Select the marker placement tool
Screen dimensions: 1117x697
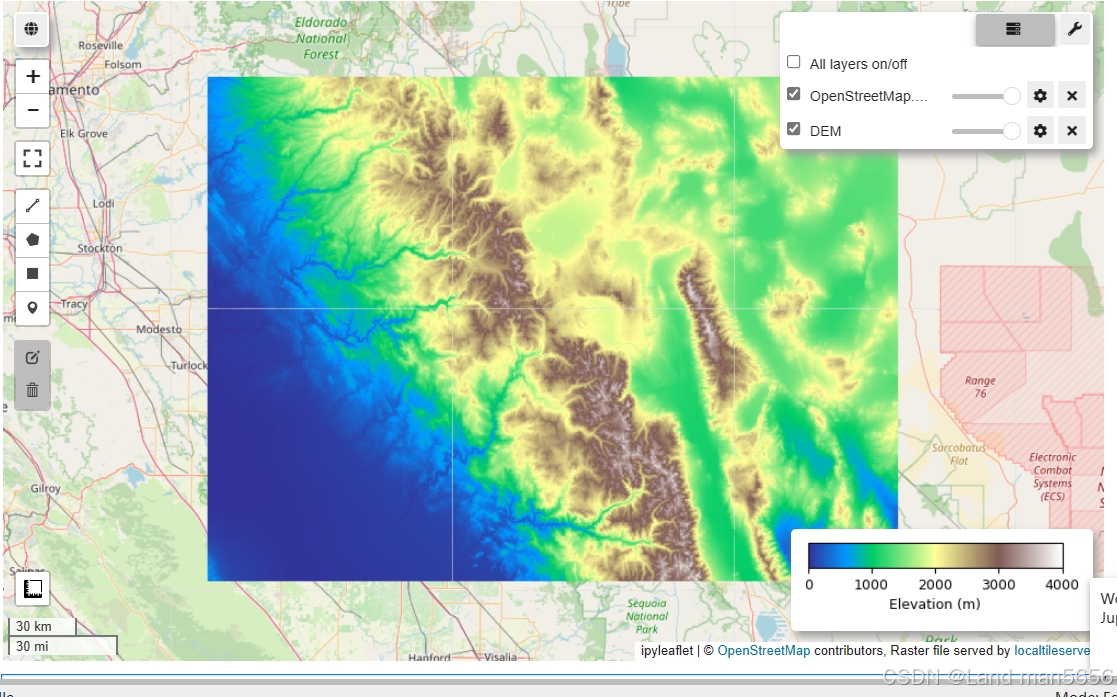[x=32, y=307]
